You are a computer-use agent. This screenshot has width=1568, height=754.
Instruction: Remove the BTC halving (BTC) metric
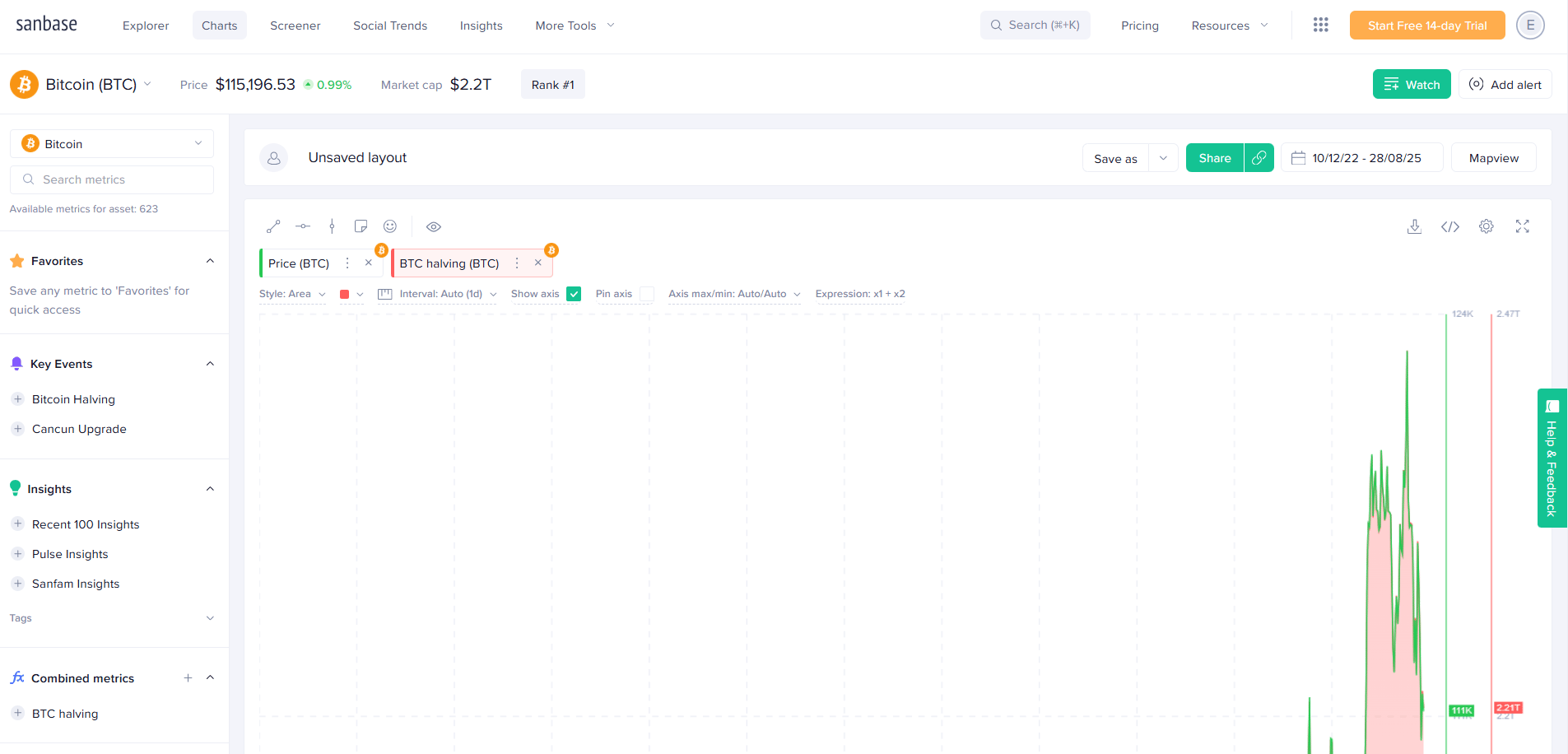[x=538, y=263]
